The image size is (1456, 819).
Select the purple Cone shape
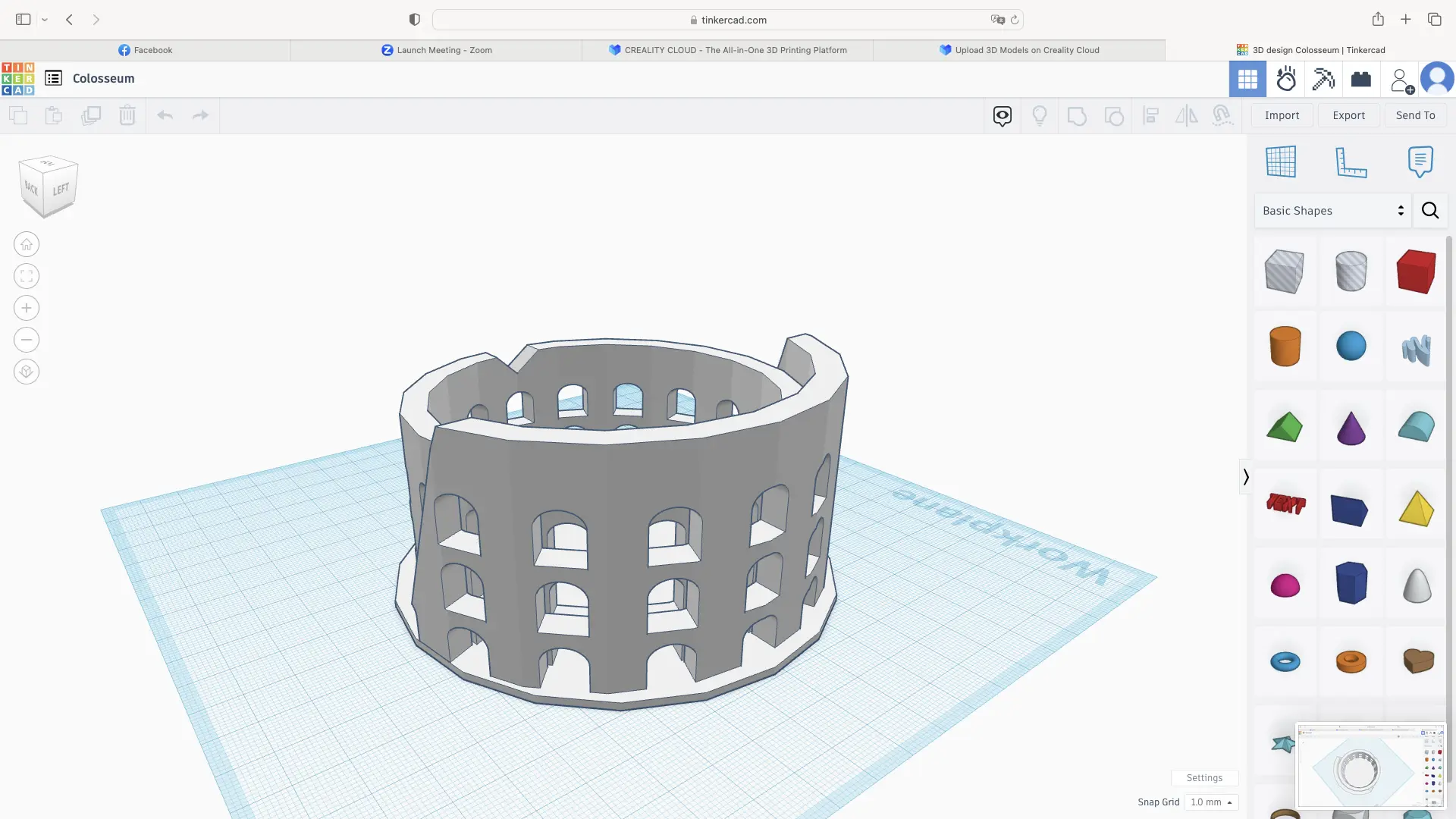1351,428
